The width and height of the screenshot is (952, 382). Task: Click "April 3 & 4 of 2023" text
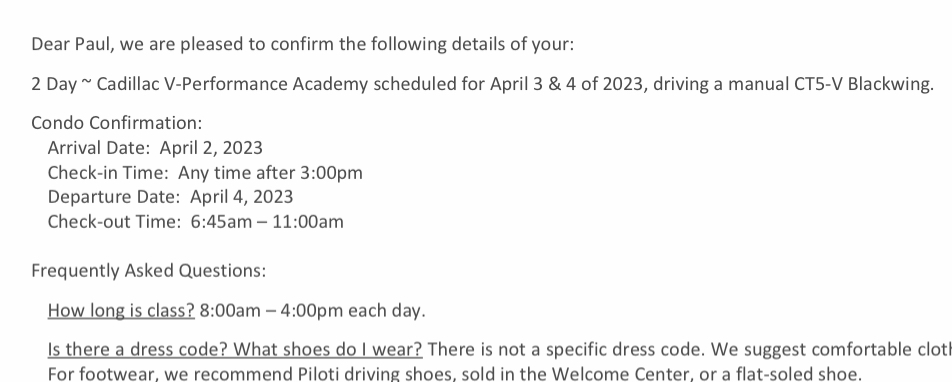[x=566, y=84]
